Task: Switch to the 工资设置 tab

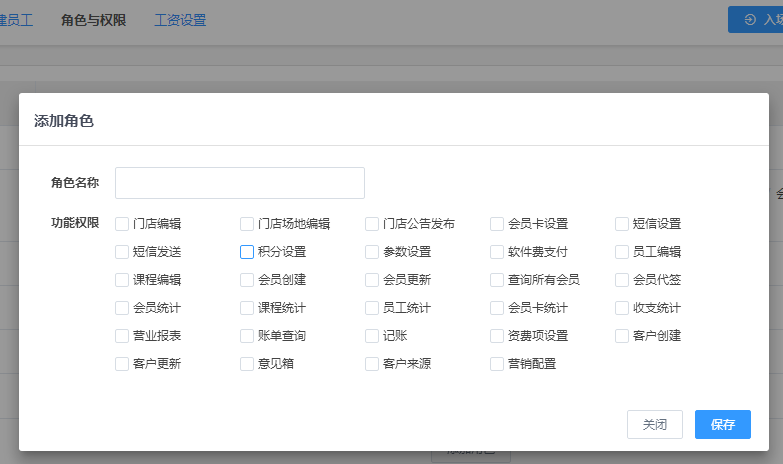Action: tap(180, 20)
